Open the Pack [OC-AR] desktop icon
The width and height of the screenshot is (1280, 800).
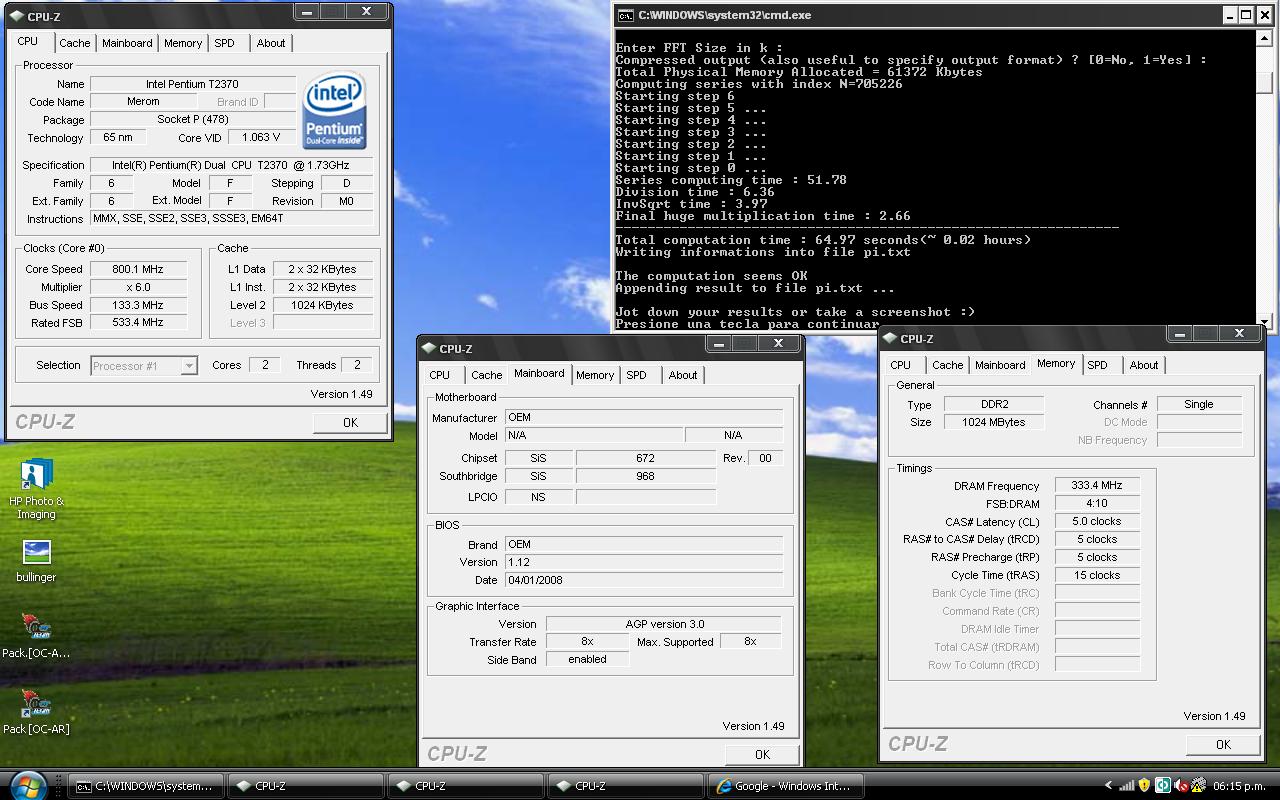(36, 712)
